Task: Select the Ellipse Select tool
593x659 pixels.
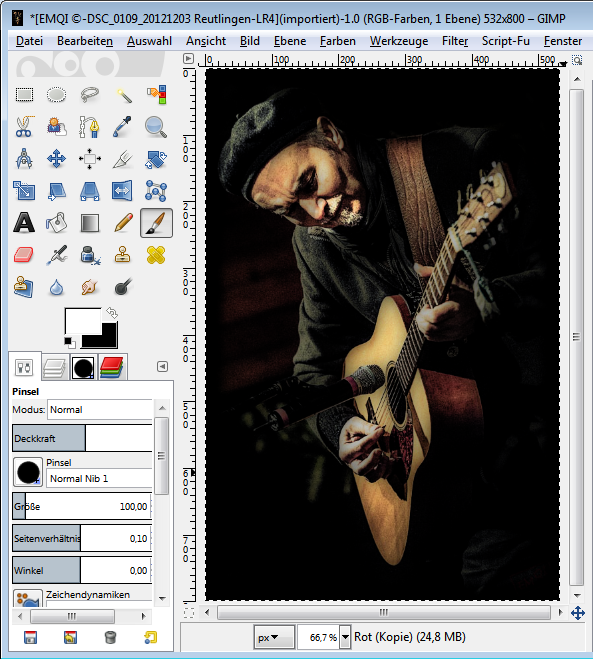Action: (56, 95)
